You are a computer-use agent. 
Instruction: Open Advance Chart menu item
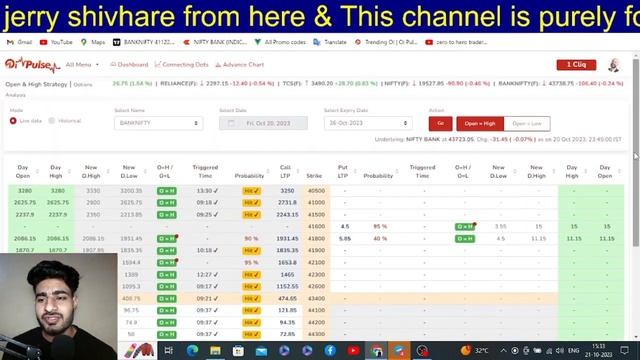(x=240, y=64)
